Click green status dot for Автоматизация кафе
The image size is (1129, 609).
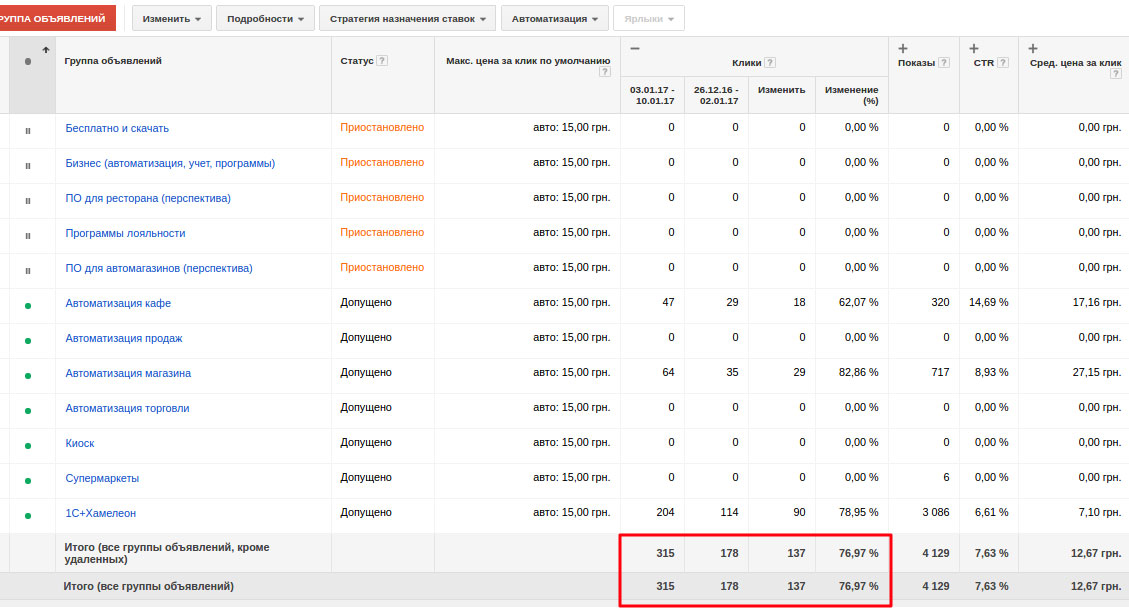[28, 306]
